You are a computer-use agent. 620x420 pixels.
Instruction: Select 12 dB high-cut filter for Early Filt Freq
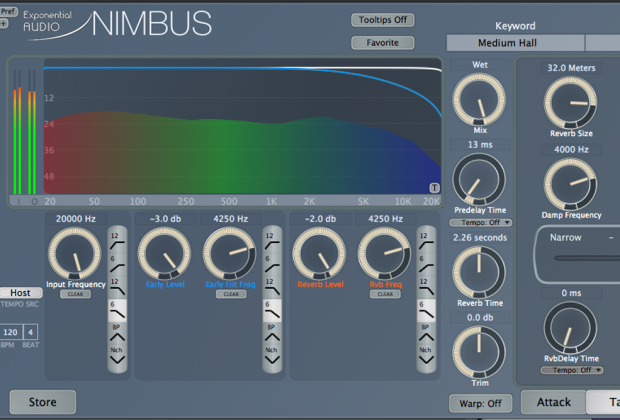[x=272, y=287]
